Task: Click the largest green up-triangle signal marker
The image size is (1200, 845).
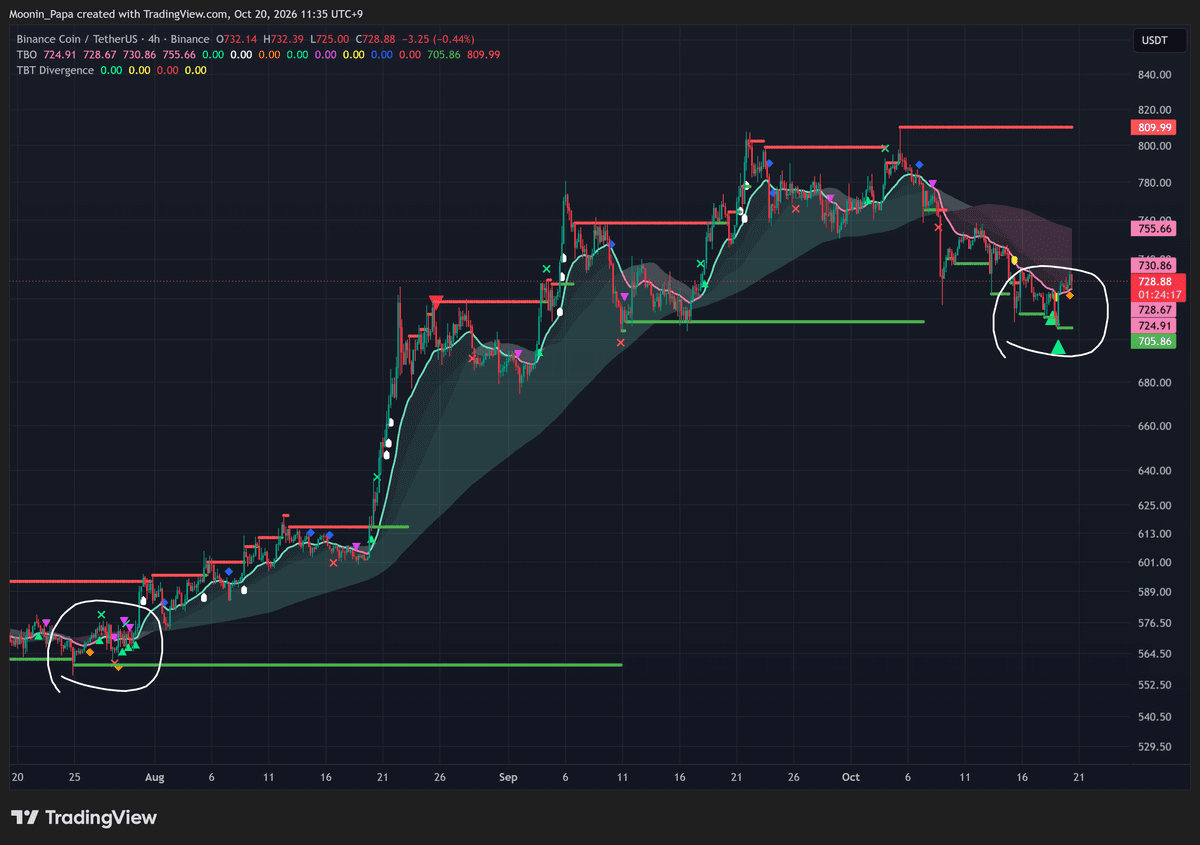Action: coord(1059,347)
